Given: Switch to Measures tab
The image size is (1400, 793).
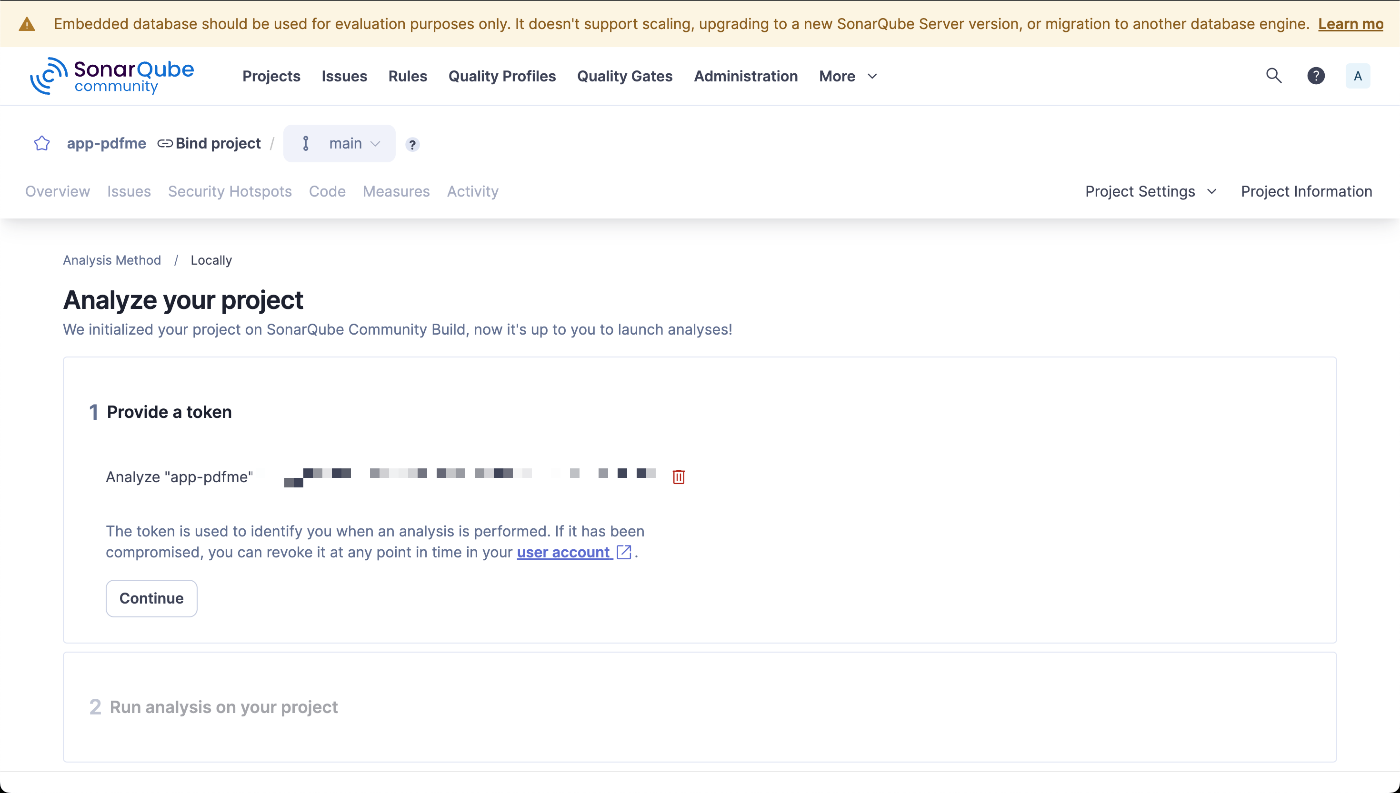Looking at the screenshot, I should tap(396, 191).
